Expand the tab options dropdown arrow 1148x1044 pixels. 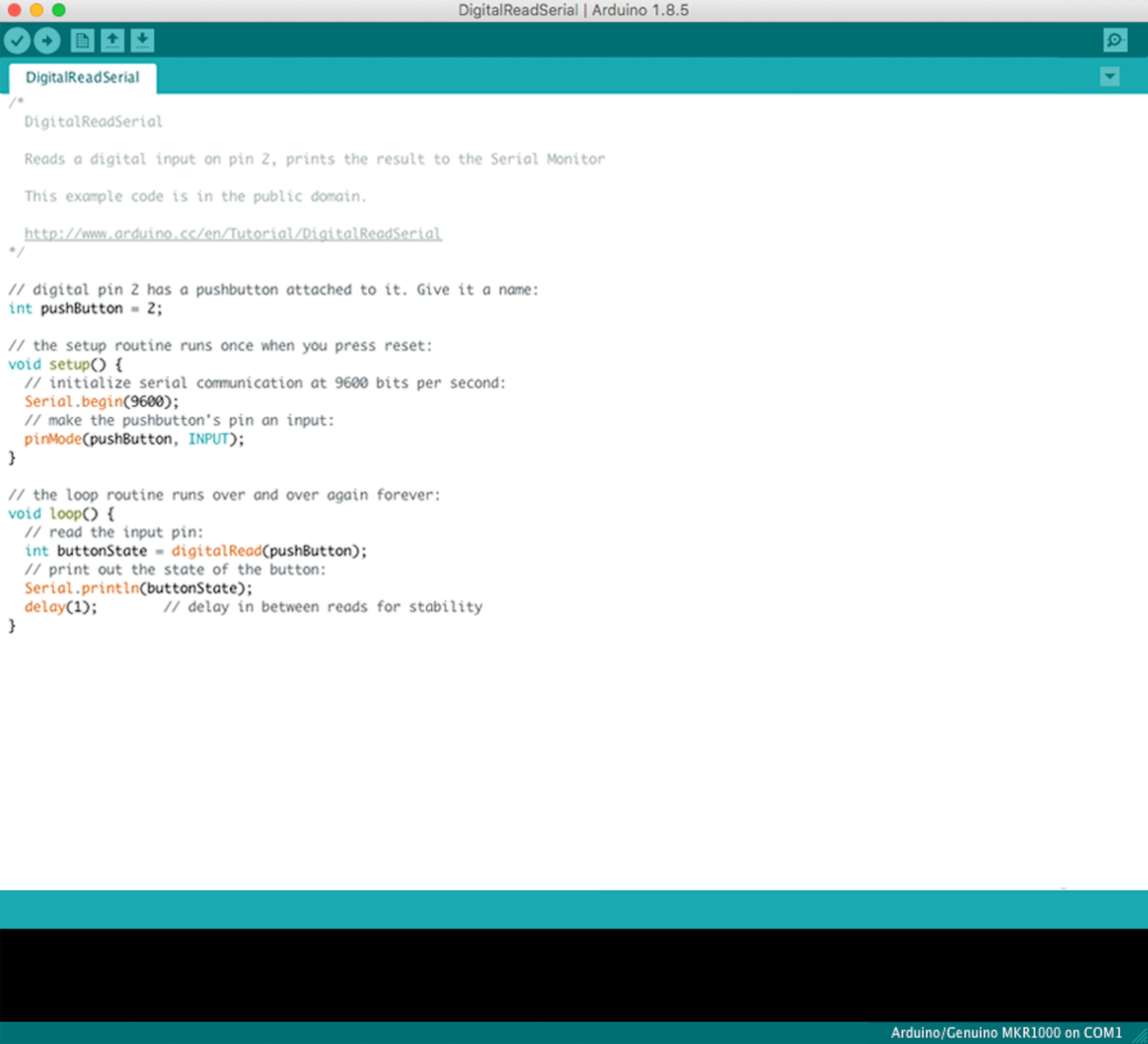1110,76
